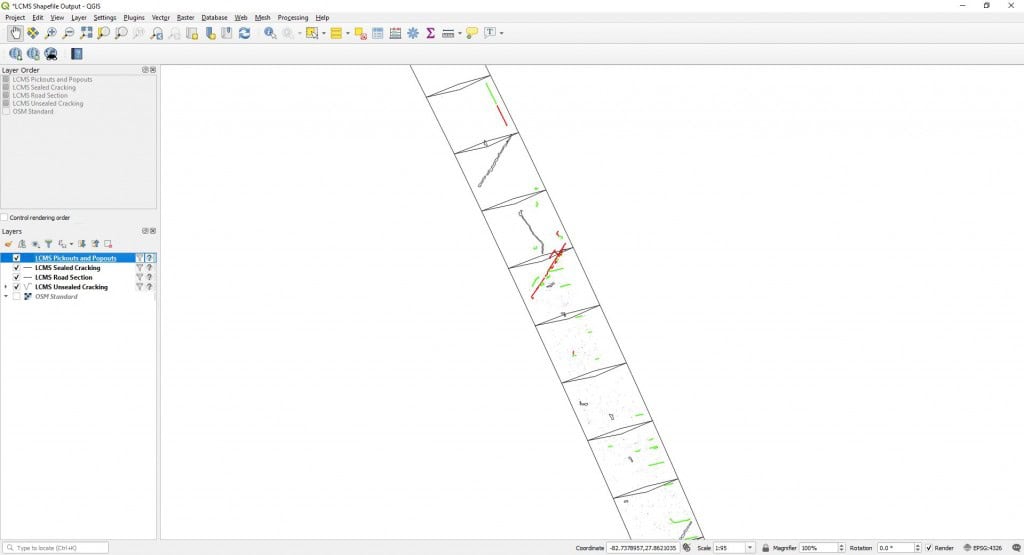
Task: Activate the Zoom In tool
Action: pyautogui.click(x=50, y=33)
